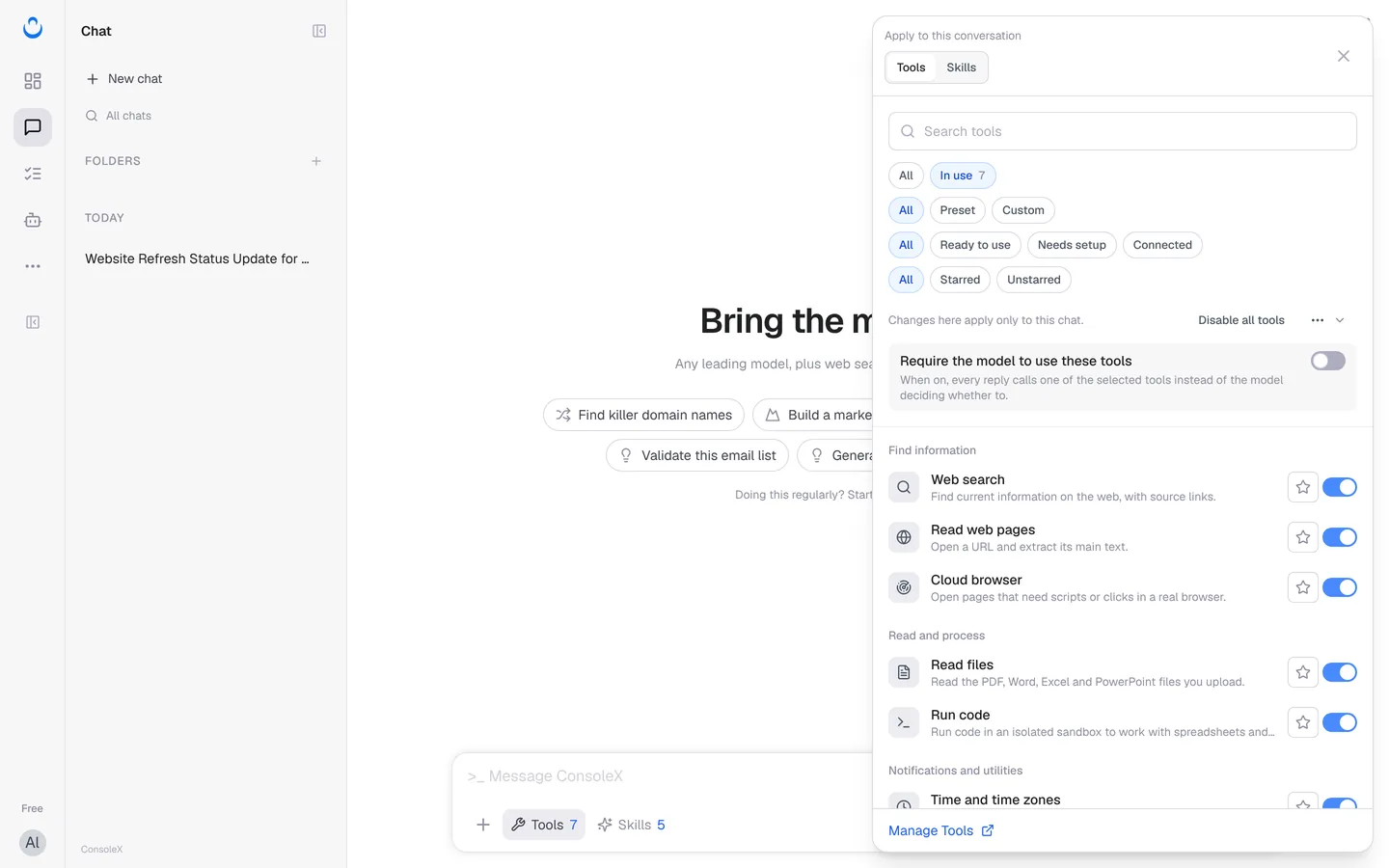Star the Web search tool
This screenshot has width=1389, height=868.
[x=1303, y=487]
